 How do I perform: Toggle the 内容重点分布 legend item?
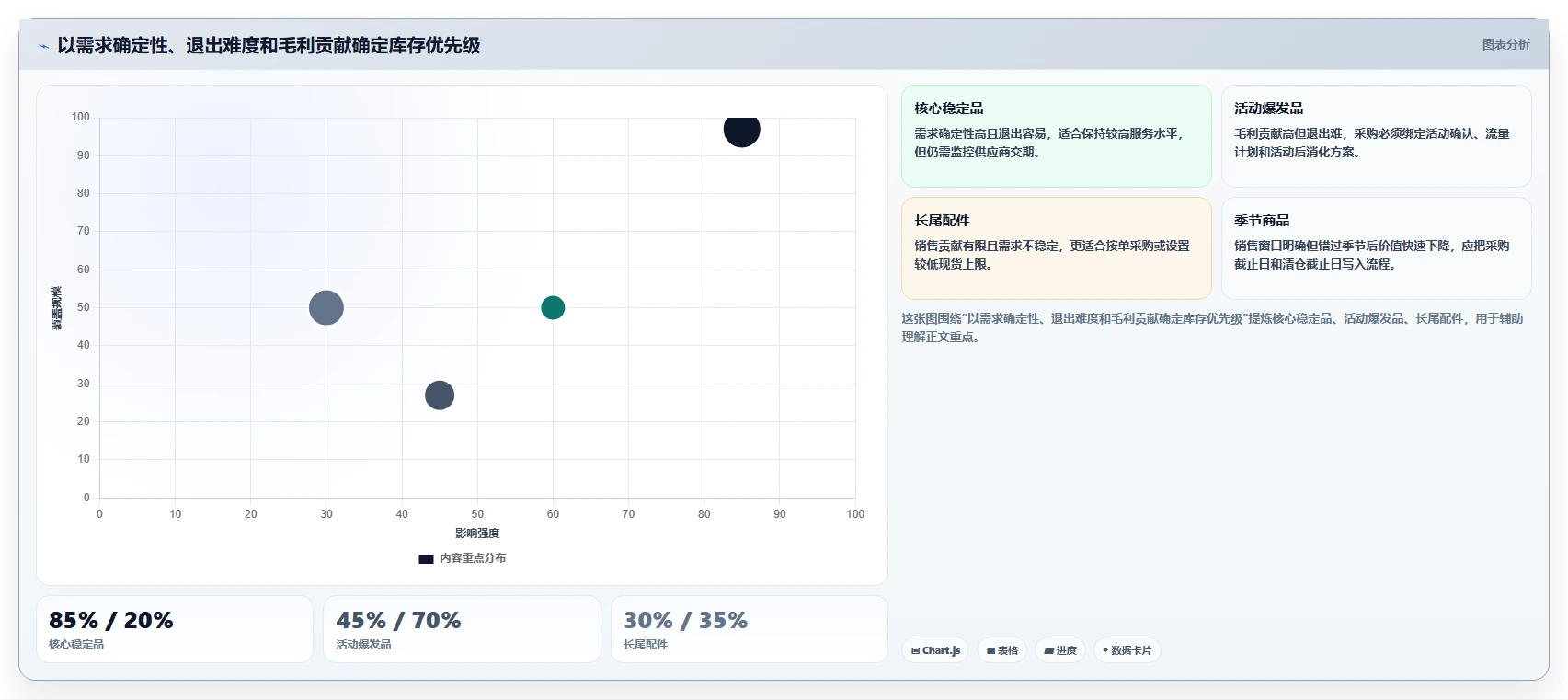463,558
